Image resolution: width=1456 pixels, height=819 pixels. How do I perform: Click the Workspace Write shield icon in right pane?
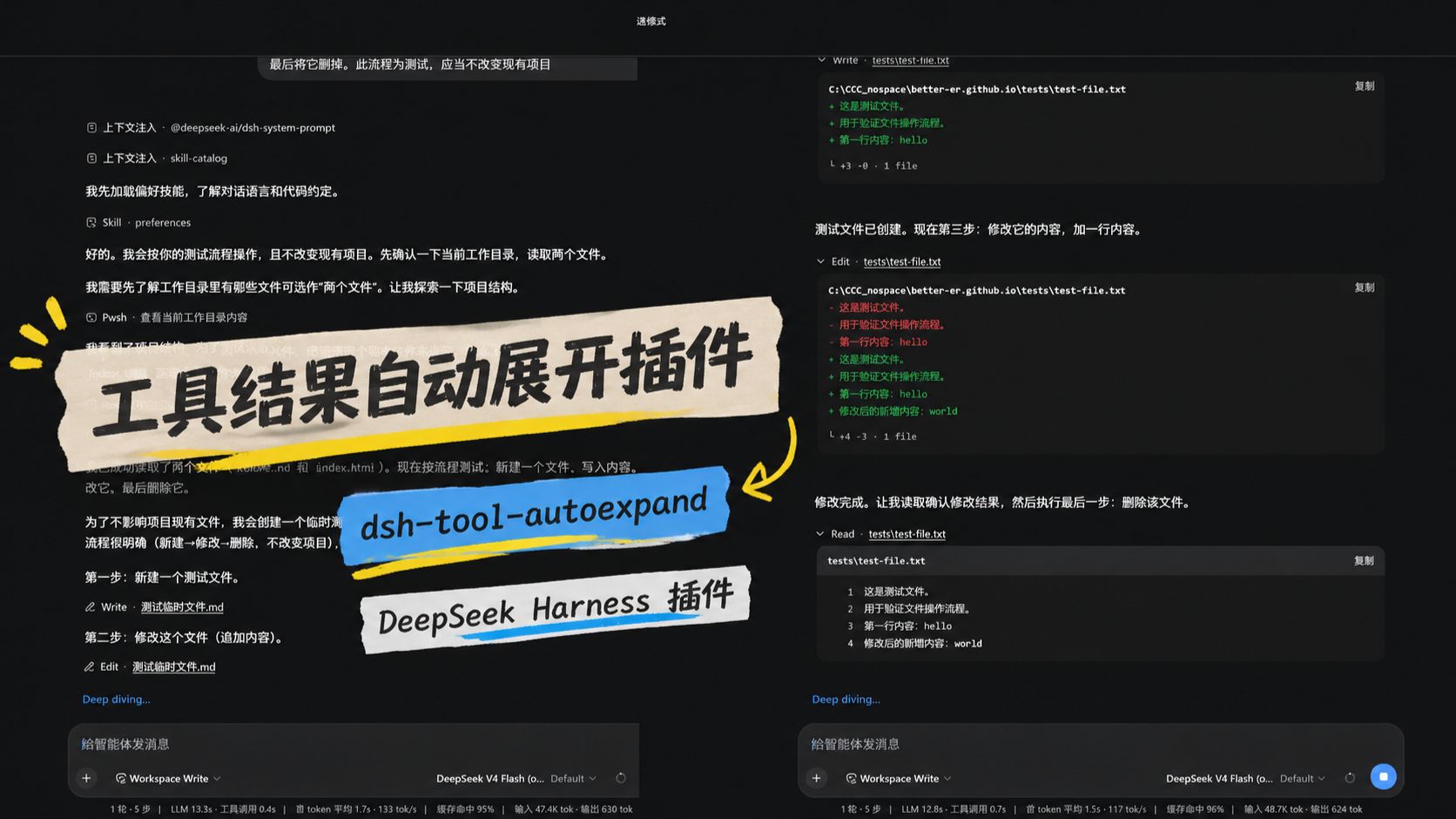[x=851, y=778]
